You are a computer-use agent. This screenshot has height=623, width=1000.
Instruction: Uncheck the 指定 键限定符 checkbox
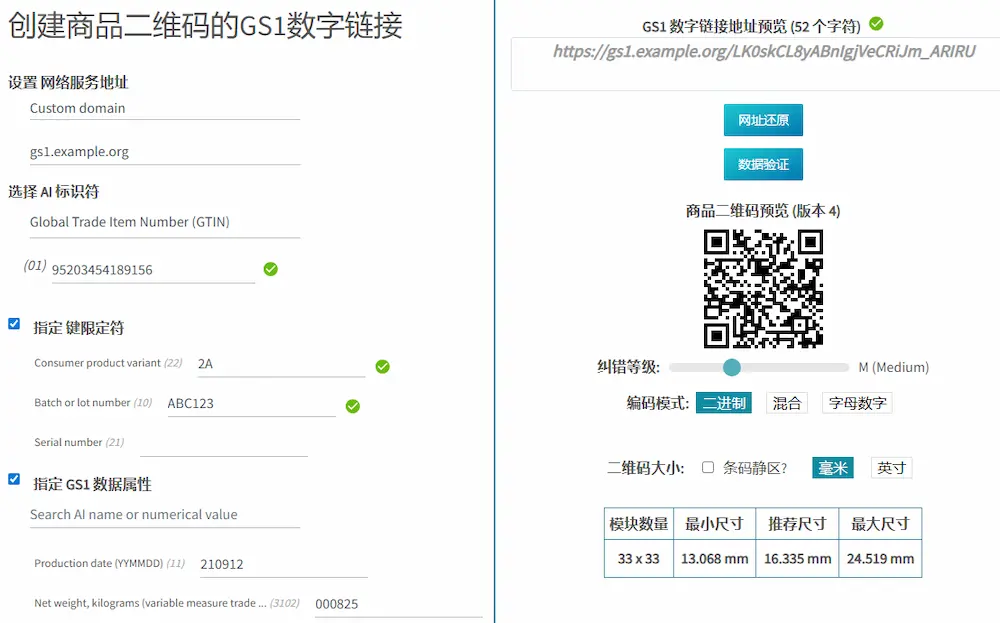click(14, 324)
